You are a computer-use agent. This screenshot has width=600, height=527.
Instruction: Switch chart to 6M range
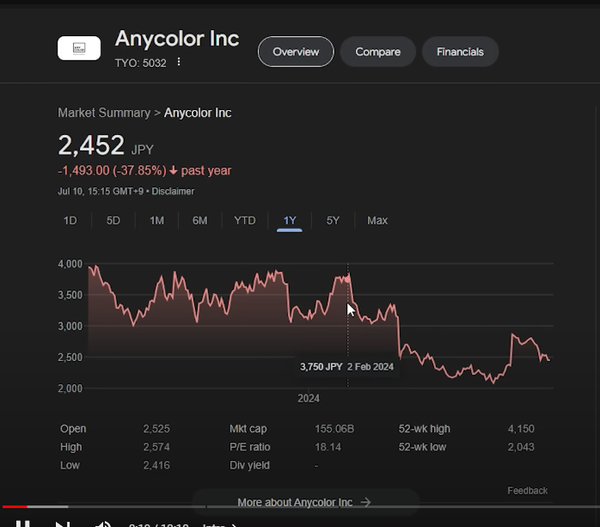pos(200,220)
